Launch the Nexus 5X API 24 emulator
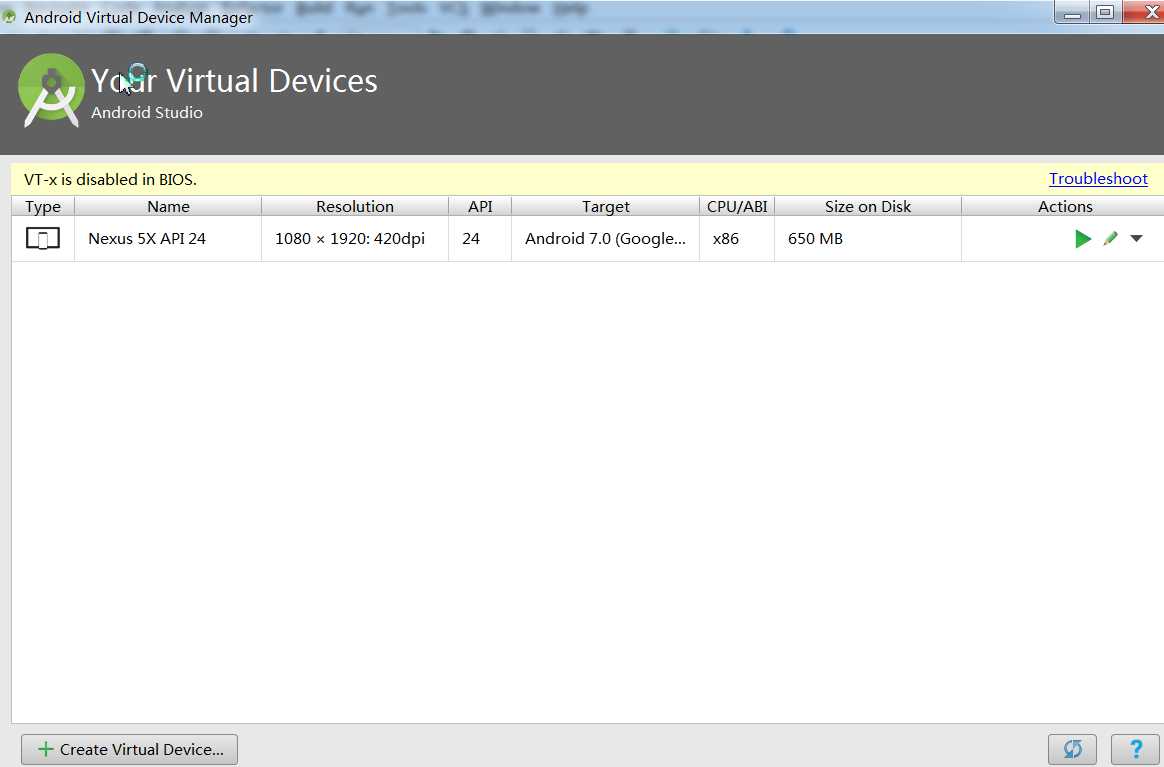The image size is (1164, 767). point(1083,238)
